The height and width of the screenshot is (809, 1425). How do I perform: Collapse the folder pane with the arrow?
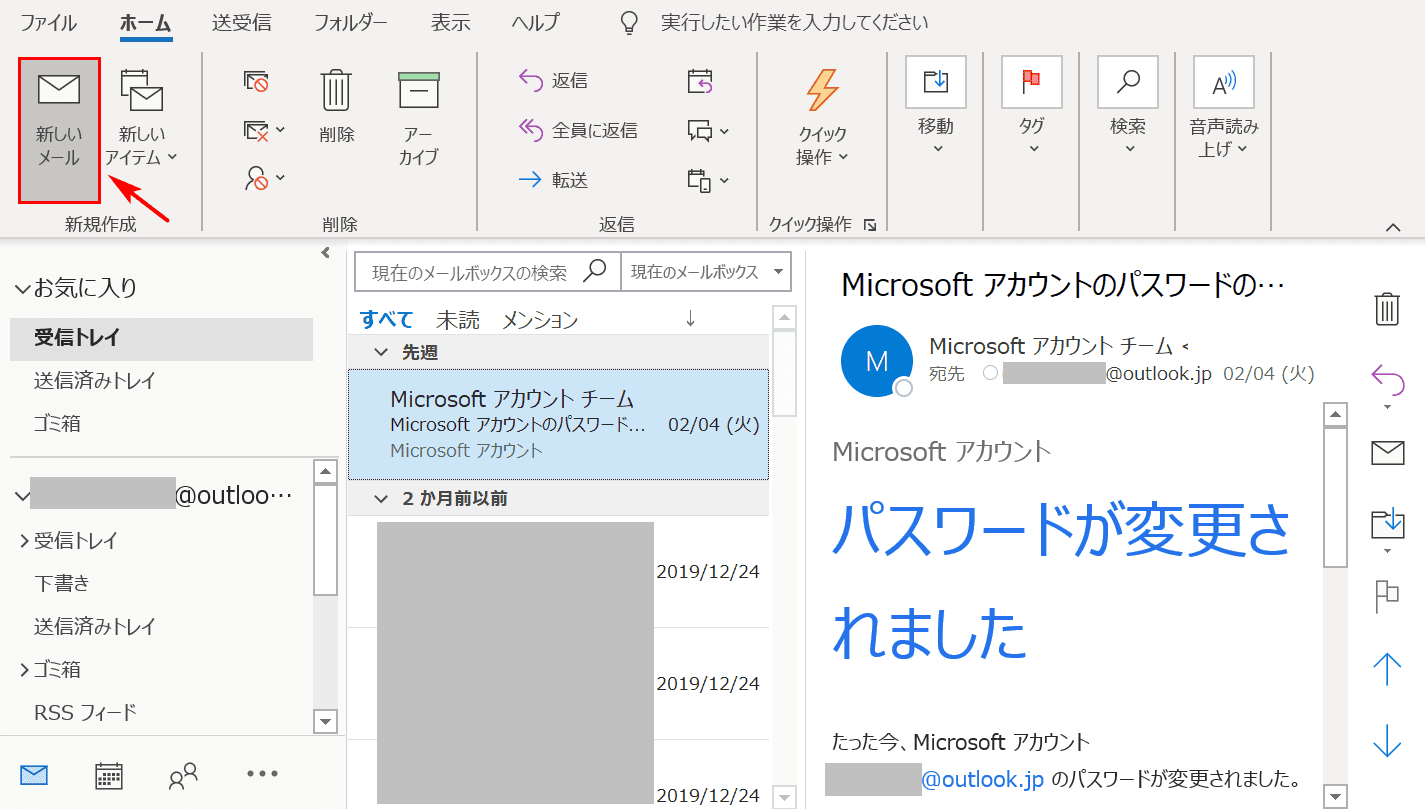pos(325,253)
